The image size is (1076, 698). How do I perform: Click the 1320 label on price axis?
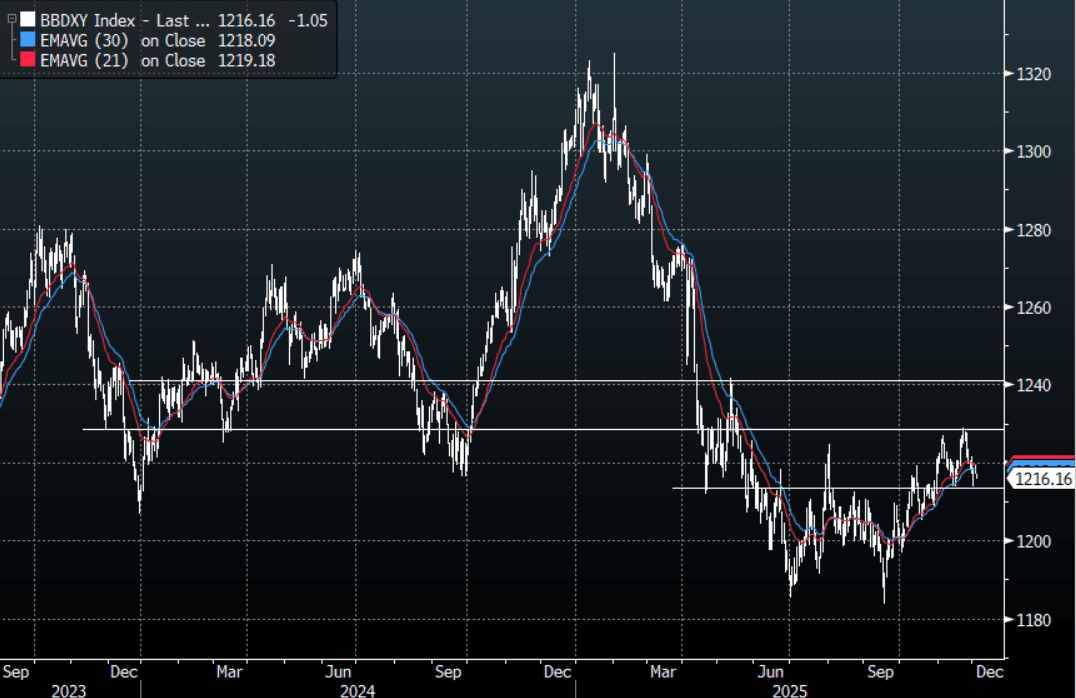point(1034,74)
